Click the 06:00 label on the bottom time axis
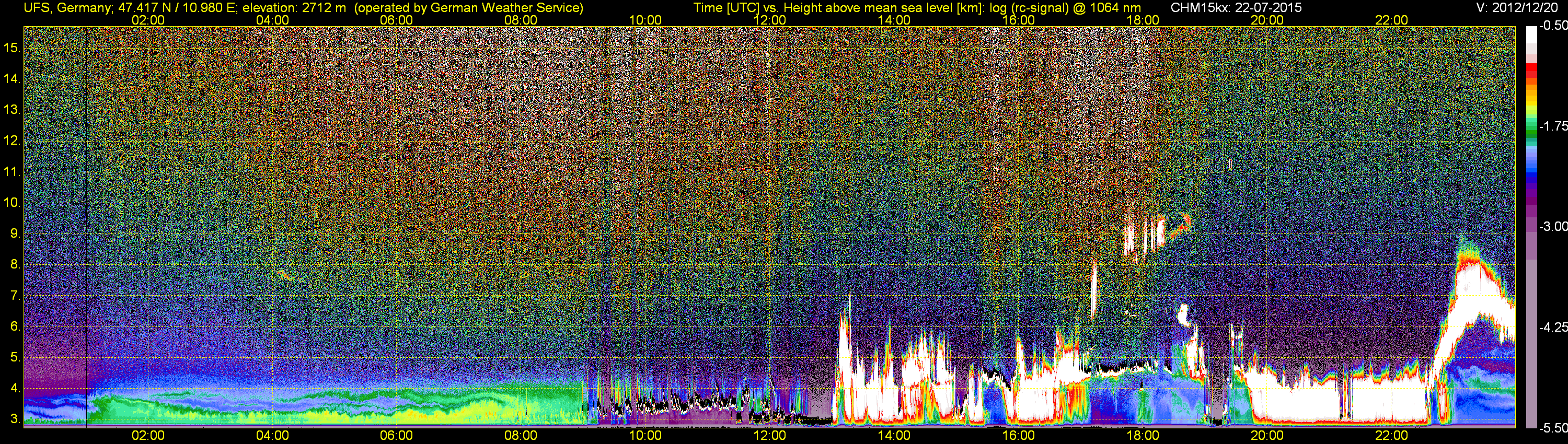1568x444 pixels. click(396, 436)
